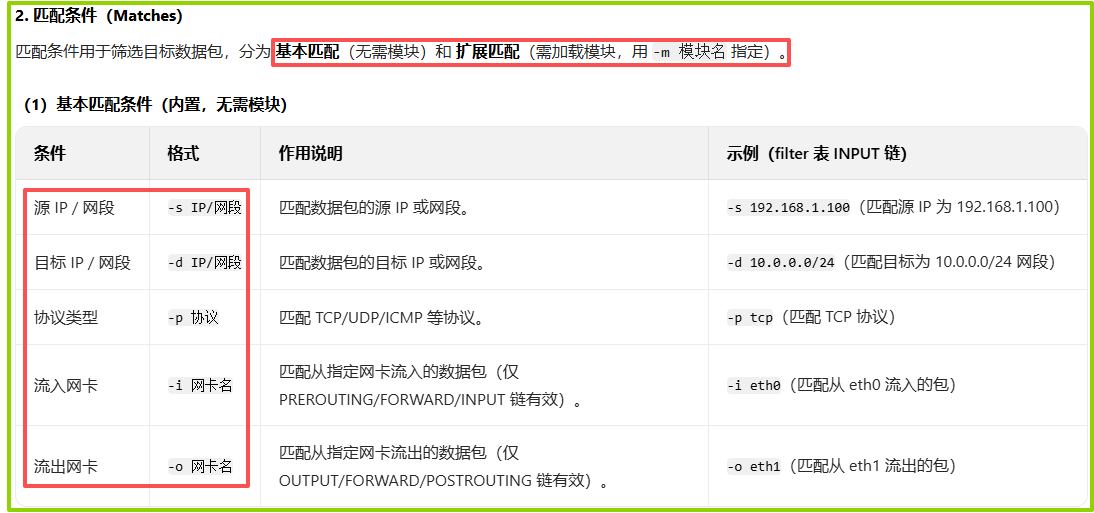Click the '条件' column header
This screenshot has height=513, width=1094.
point(50,154)
